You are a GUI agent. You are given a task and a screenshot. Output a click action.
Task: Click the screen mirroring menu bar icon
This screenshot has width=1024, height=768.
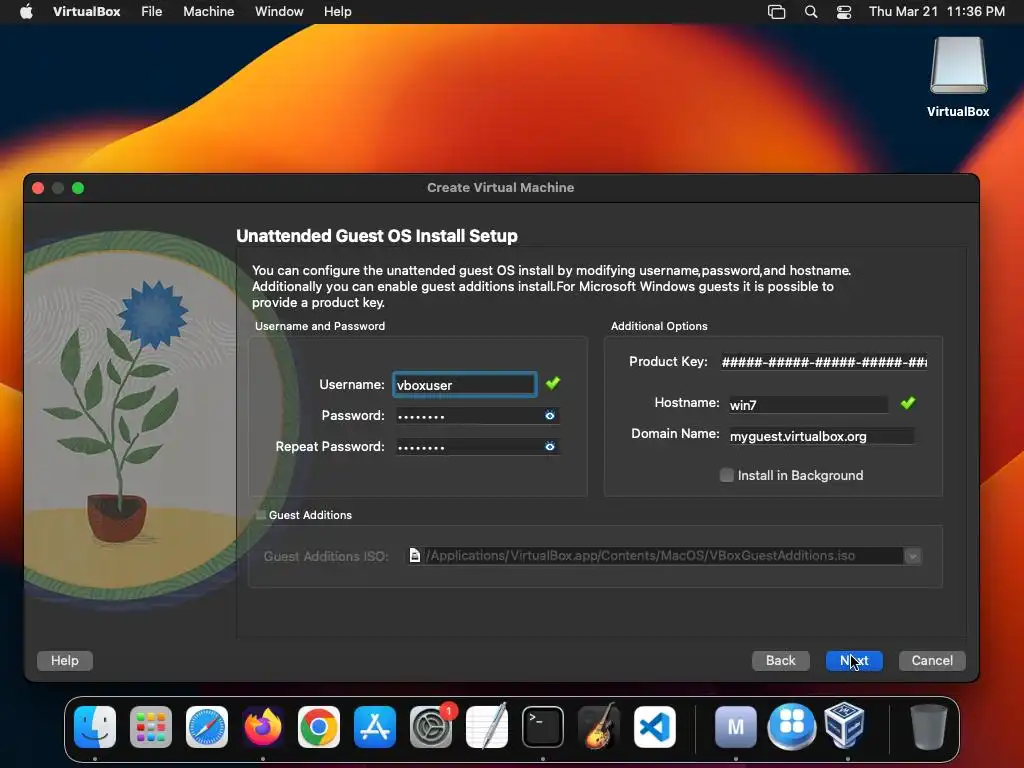pos(776,12)
